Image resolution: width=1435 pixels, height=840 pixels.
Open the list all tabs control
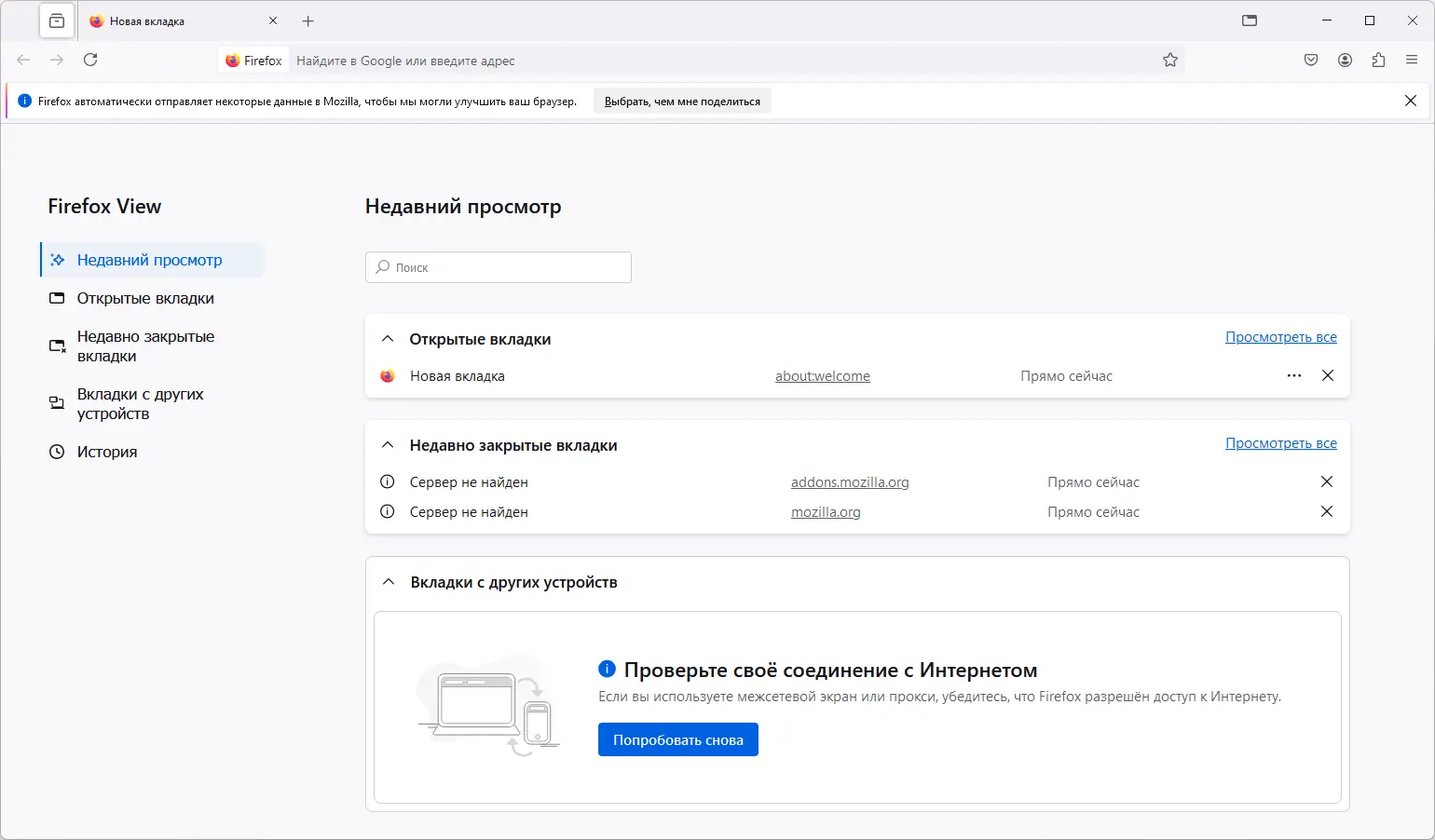pos(1250,20)
